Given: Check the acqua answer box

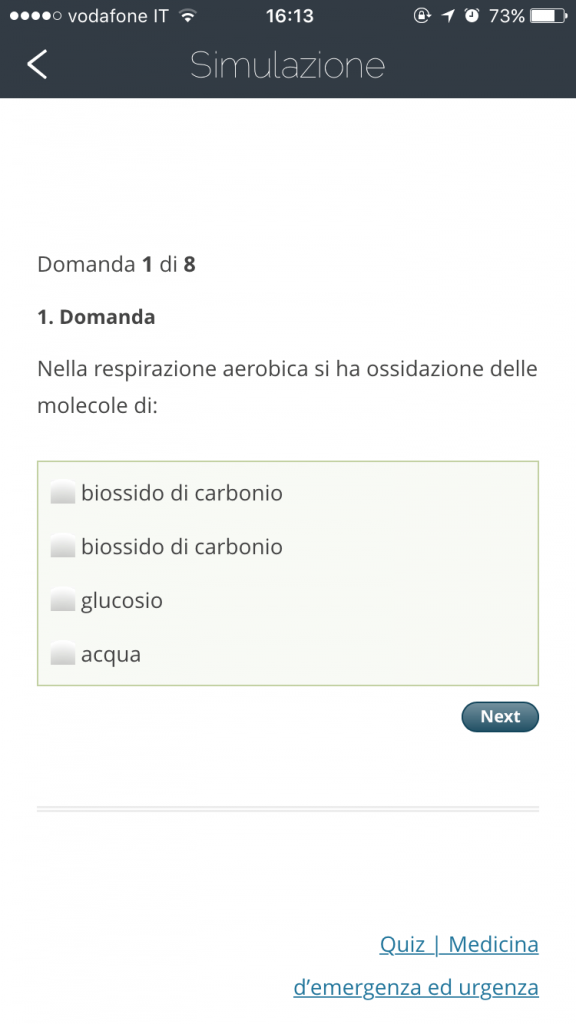Looking at the screenshot, I should click(63, 654).
